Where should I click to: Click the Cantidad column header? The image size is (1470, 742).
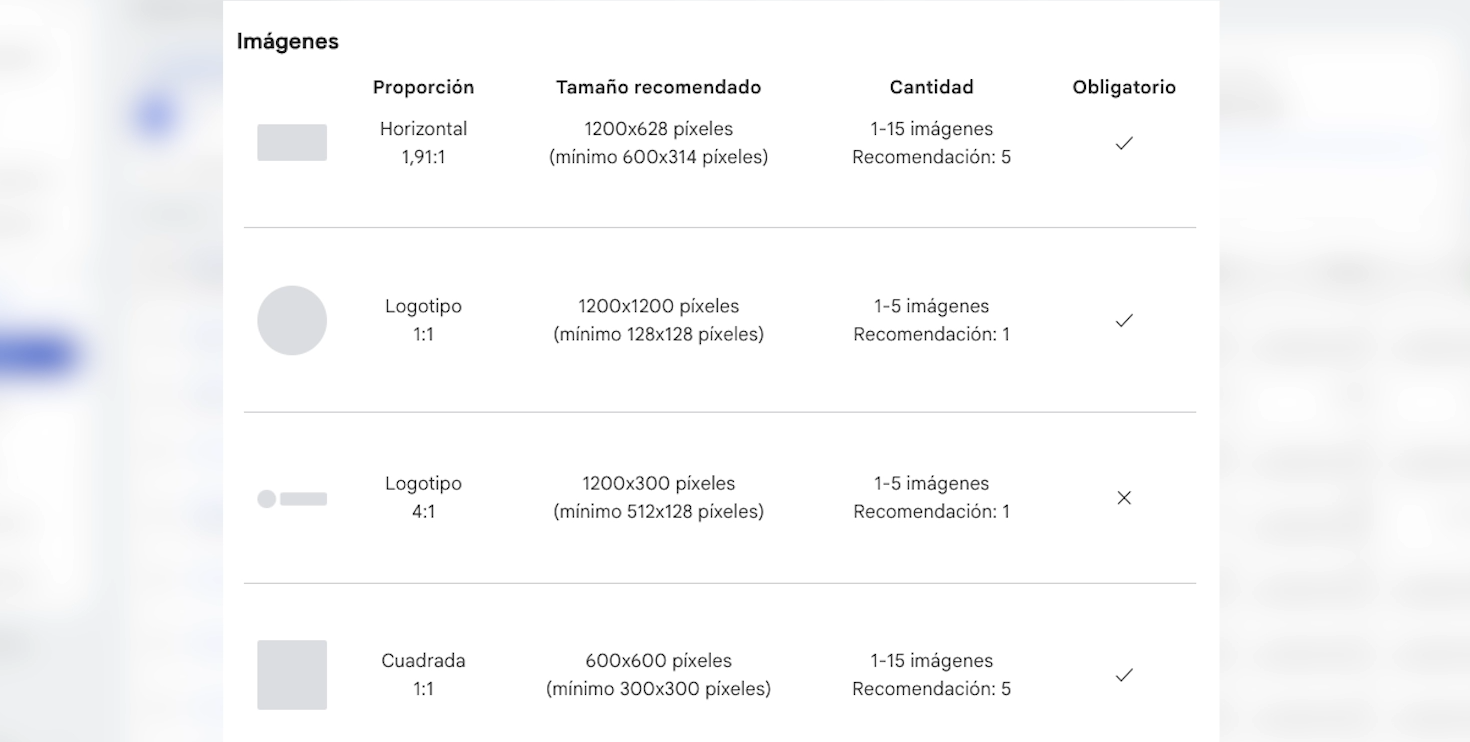point(931,87)
